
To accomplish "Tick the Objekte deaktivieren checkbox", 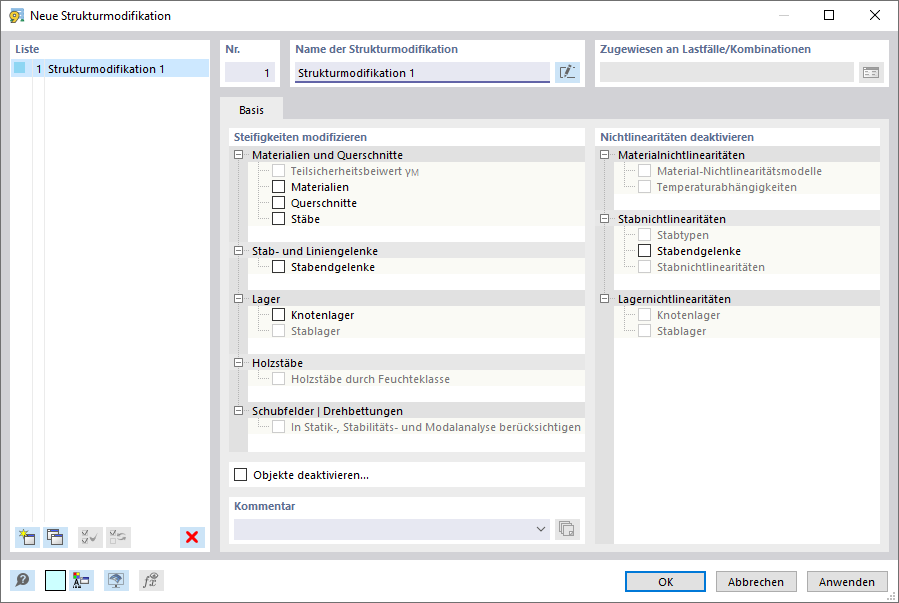I will (x=241, y=475).
